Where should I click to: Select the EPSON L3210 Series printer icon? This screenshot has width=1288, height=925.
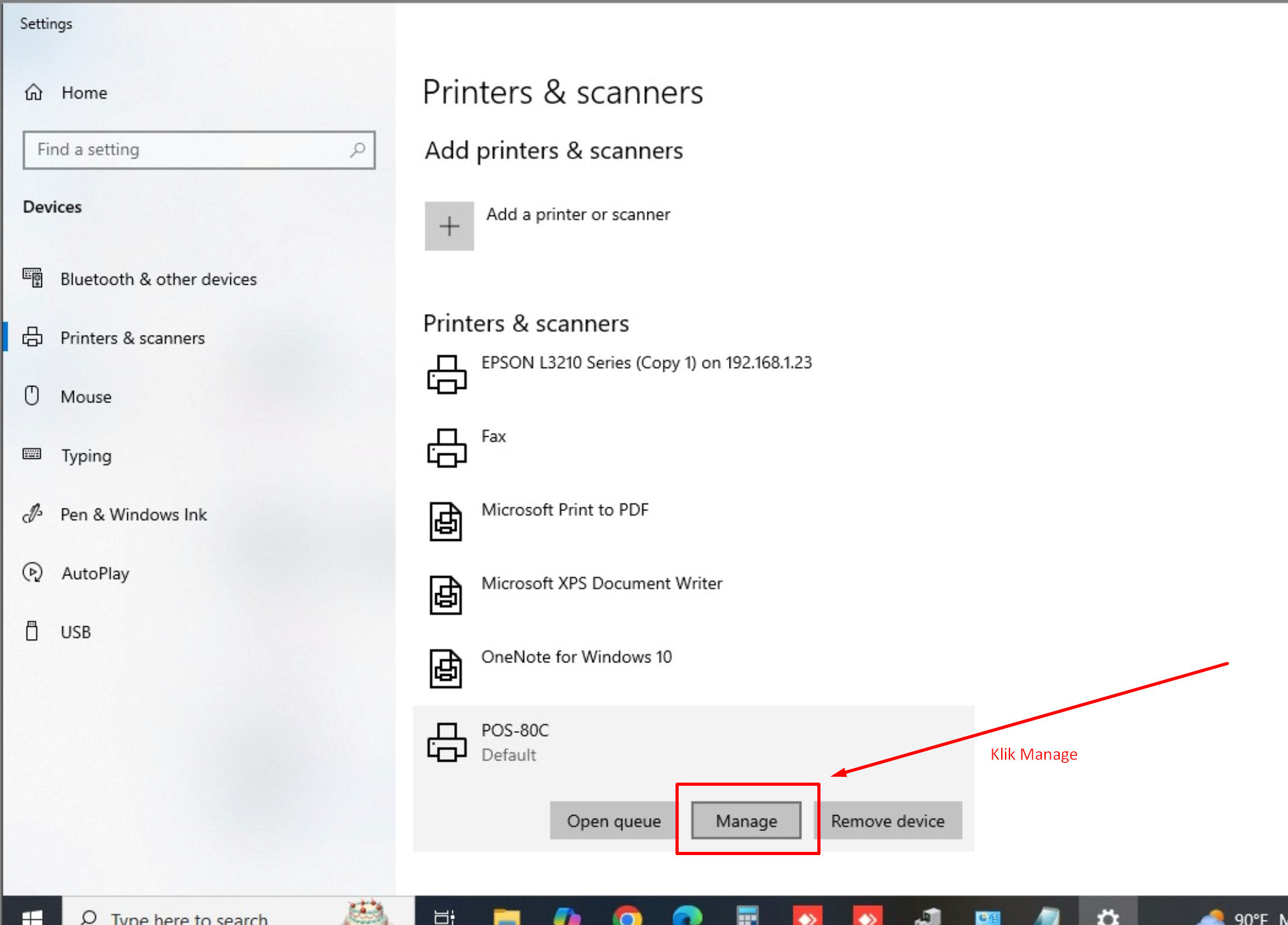pyautogui.click(x=447, y=374)
